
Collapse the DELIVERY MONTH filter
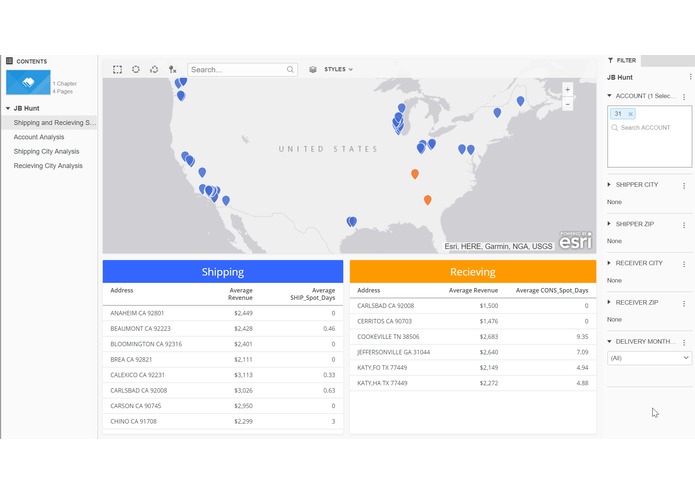[x=609, y=342]
